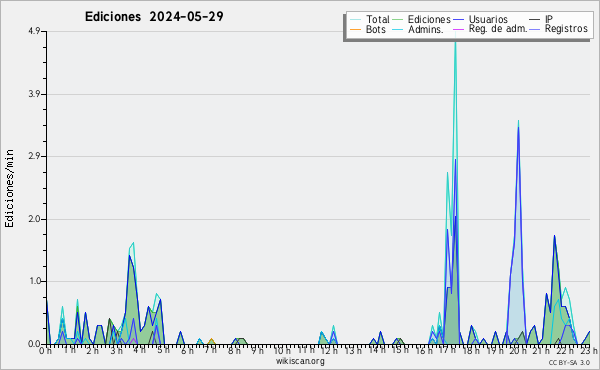
Task: Click the 'wikiscan.org' caption below the chart
Action: (x=300, y=361)
